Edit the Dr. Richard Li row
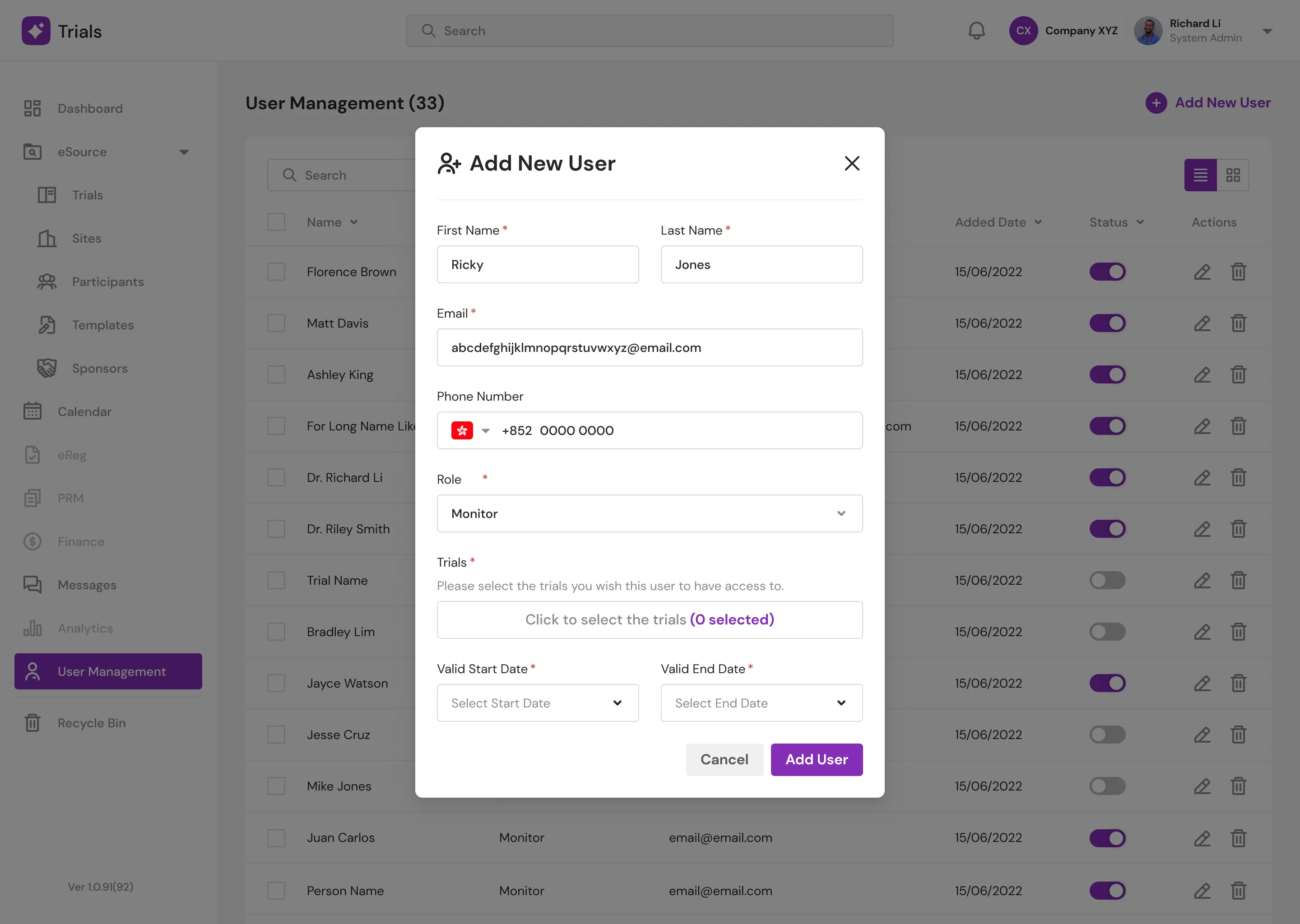1300x924 pixels. tap(1202, 477)
